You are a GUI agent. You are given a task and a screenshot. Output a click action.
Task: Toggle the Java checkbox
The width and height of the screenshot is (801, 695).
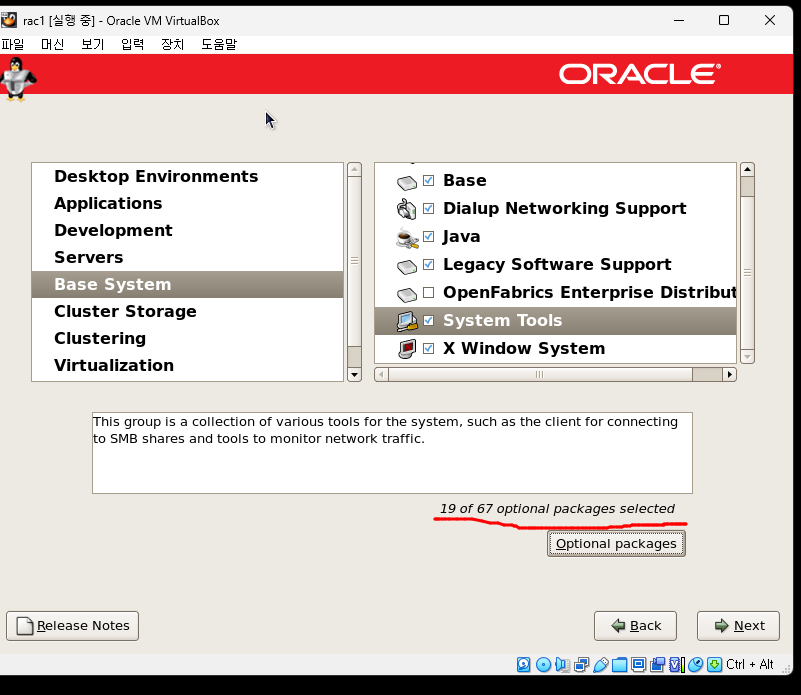429,236
